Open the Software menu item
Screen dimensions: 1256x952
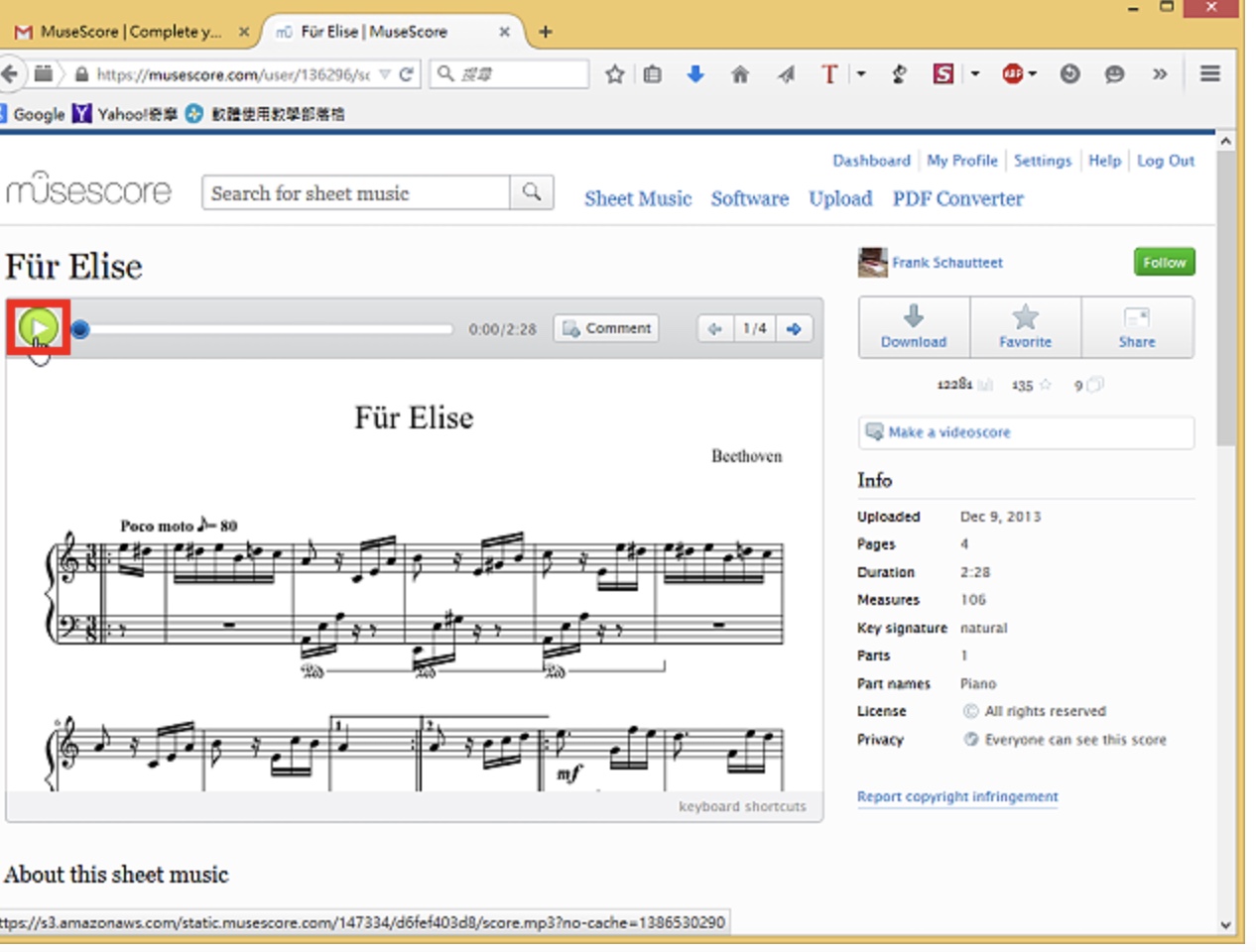(x=750, y=198)
